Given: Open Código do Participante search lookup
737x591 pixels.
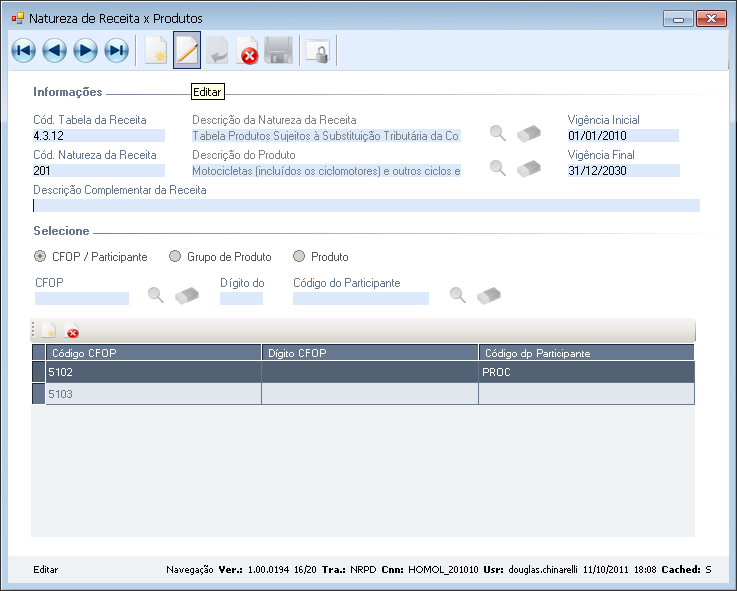Looking at the screenshot, I should coord(457,295).
